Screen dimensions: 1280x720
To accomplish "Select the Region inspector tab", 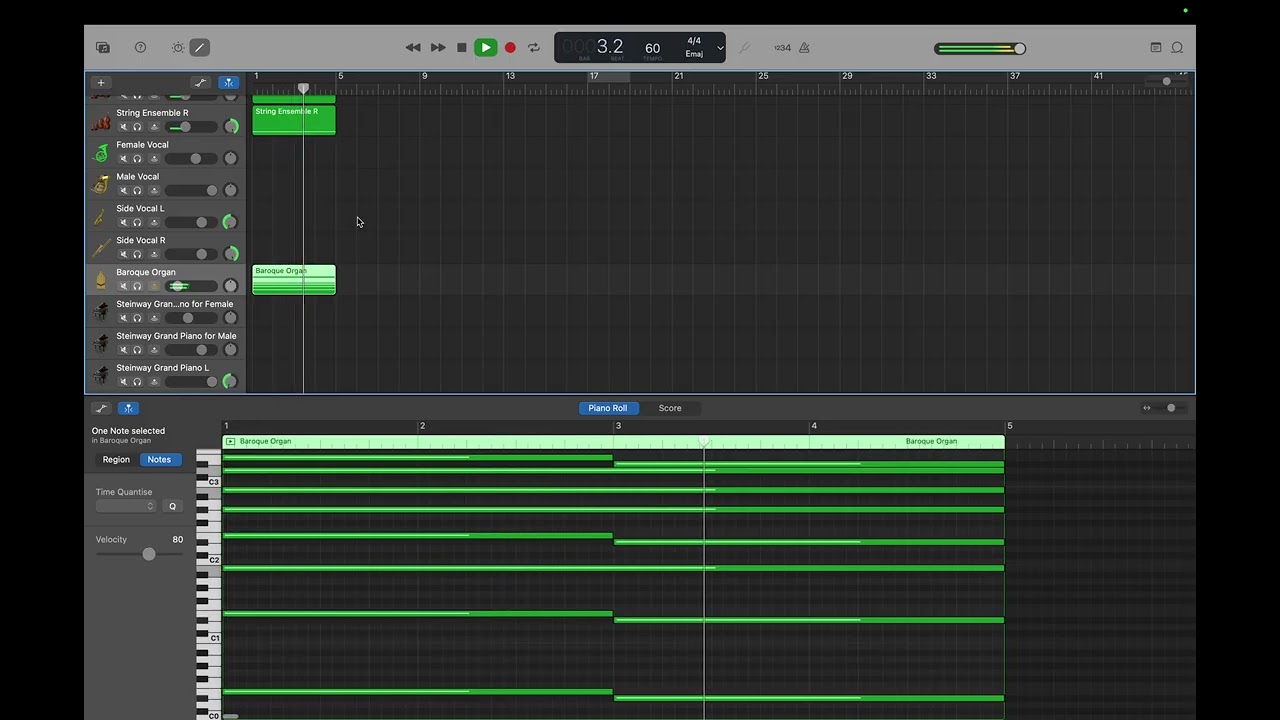I will click(x=116, y=460).
